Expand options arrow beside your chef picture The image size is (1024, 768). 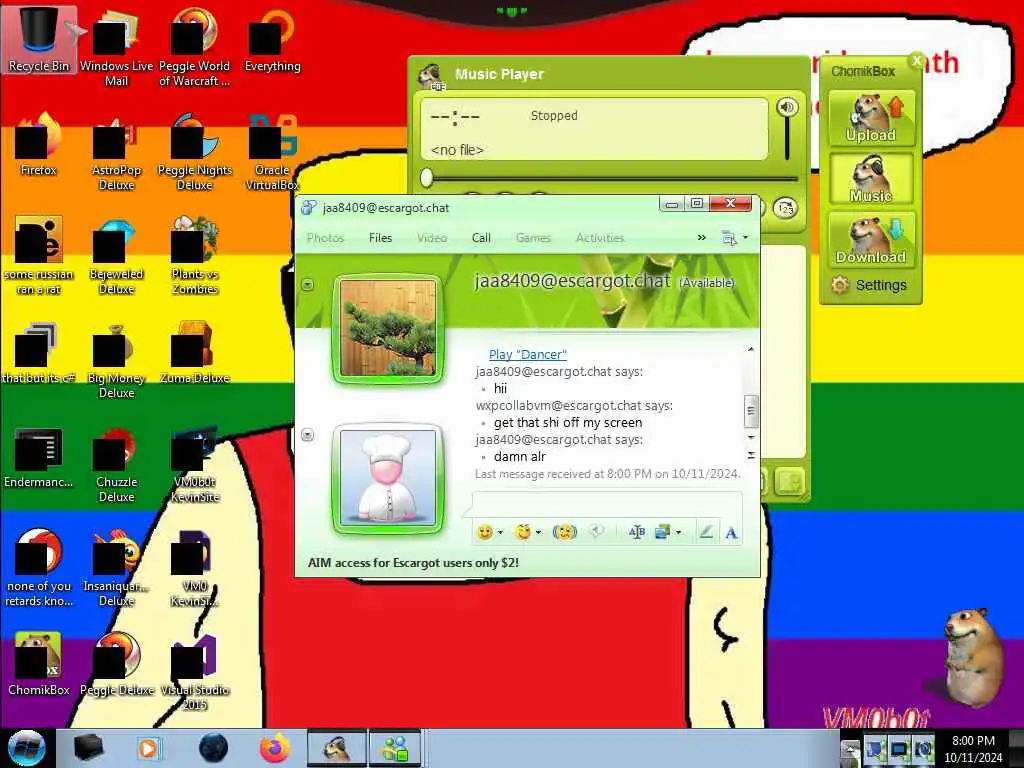[x=308, y=434]
